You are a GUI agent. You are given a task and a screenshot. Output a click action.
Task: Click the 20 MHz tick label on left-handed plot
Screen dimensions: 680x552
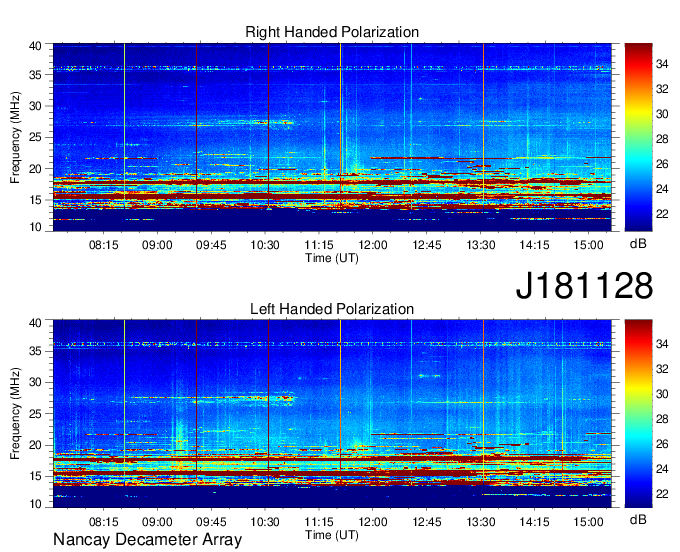click(35, 445)
